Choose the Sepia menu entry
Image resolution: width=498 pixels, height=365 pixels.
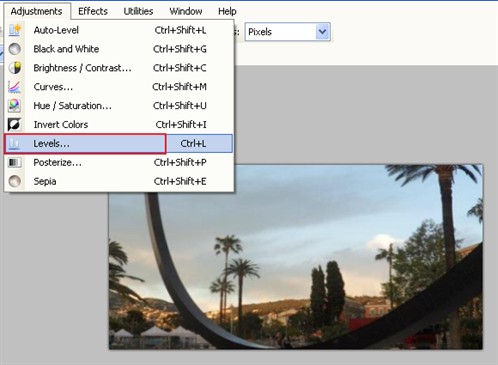[x=118, y=181]
